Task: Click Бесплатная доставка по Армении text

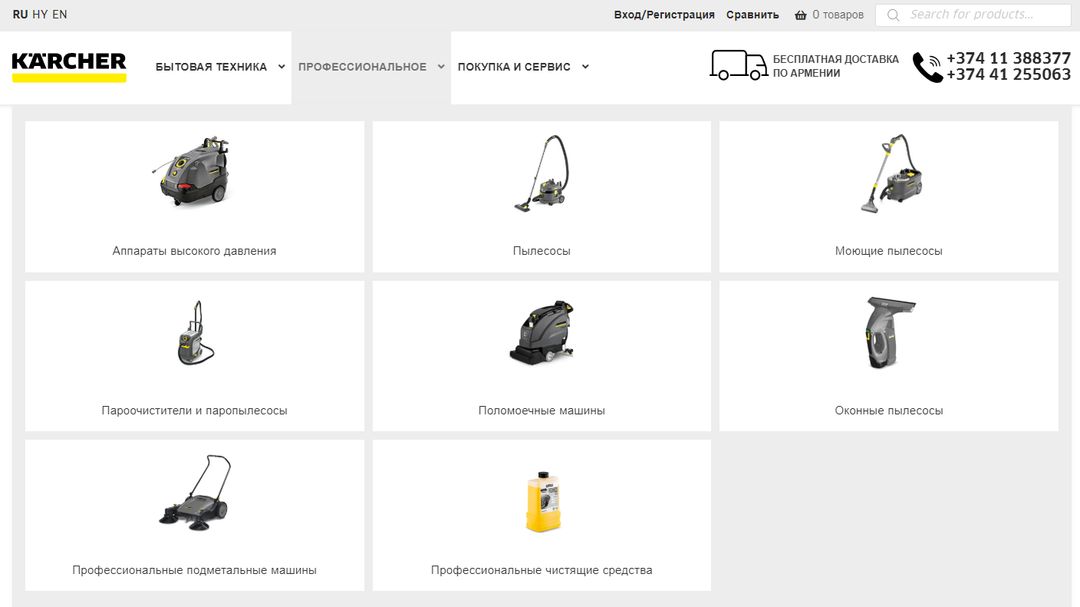Action: pyautogui.click(x=835, y=66)
